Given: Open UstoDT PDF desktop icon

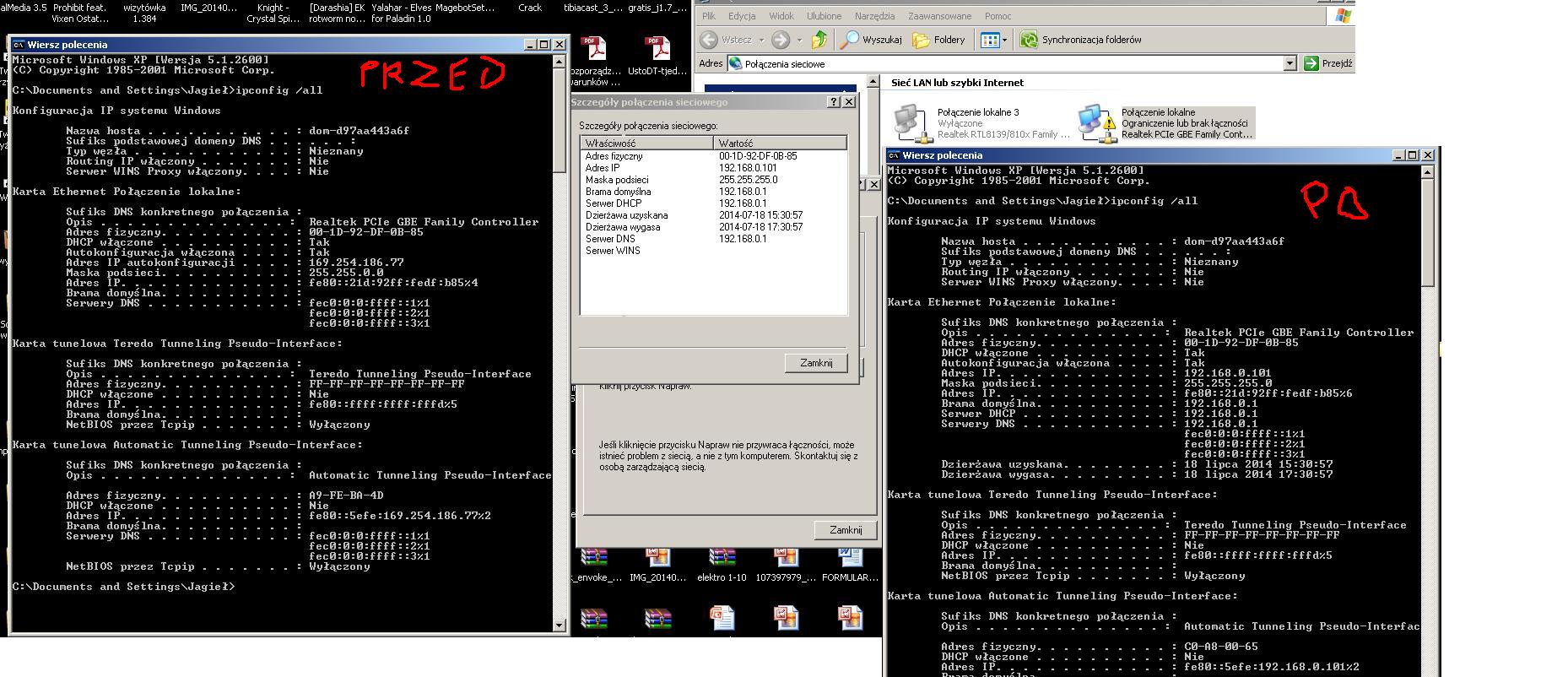Looking at the screenshot, I should [x=657, y=51].
